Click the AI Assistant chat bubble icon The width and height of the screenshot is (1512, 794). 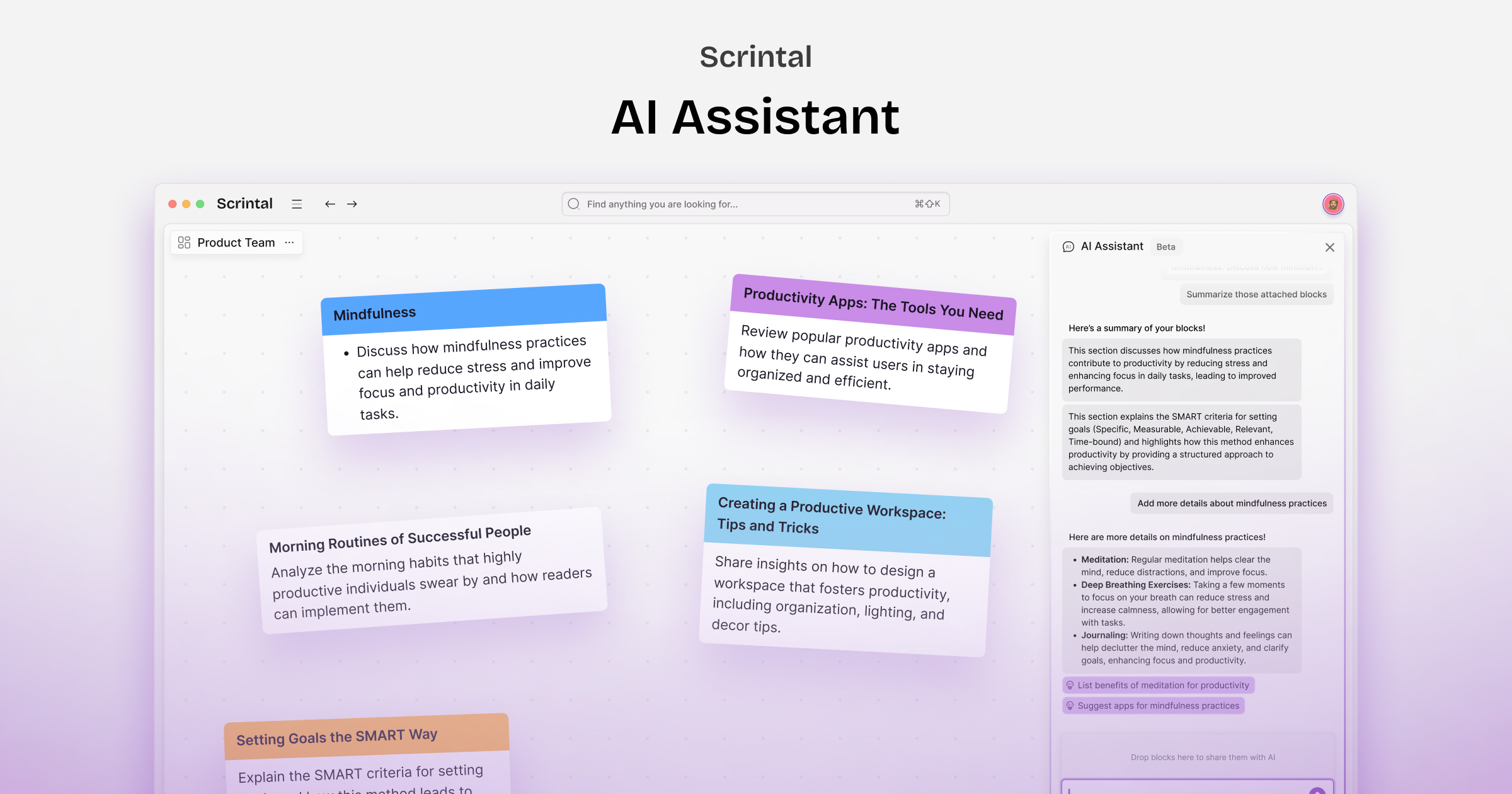(1067, 246)
